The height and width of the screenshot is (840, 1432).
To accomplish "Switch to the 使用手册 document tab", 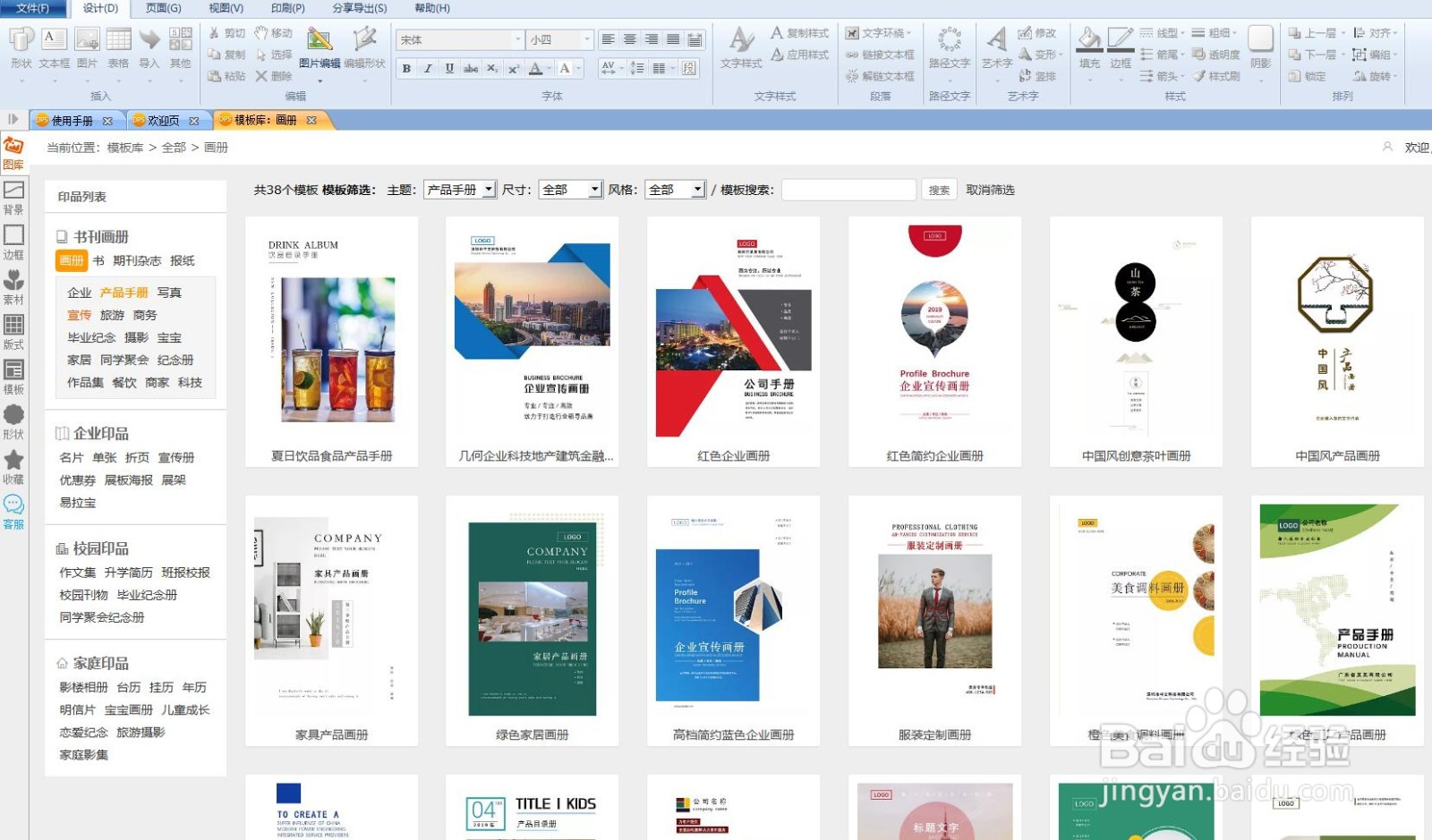I will [72, 120].
